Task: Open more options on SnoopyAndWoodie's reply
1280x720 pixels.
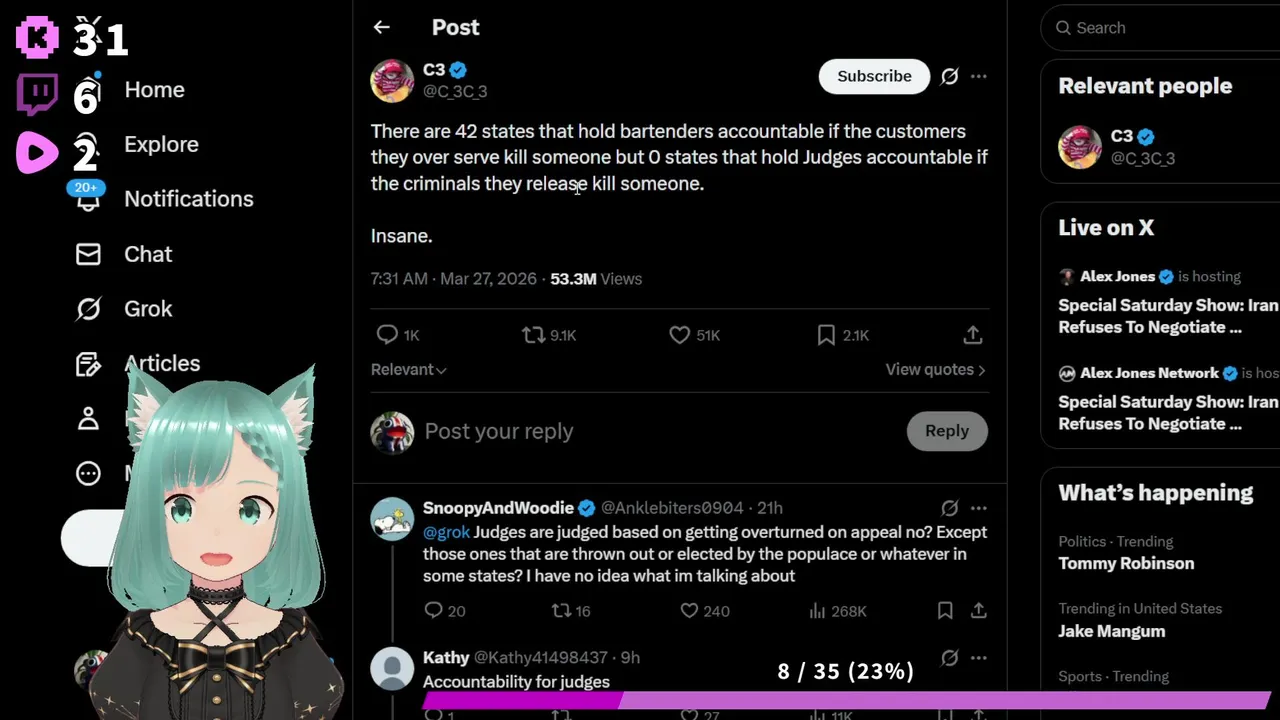Action: tap(979, 508)
